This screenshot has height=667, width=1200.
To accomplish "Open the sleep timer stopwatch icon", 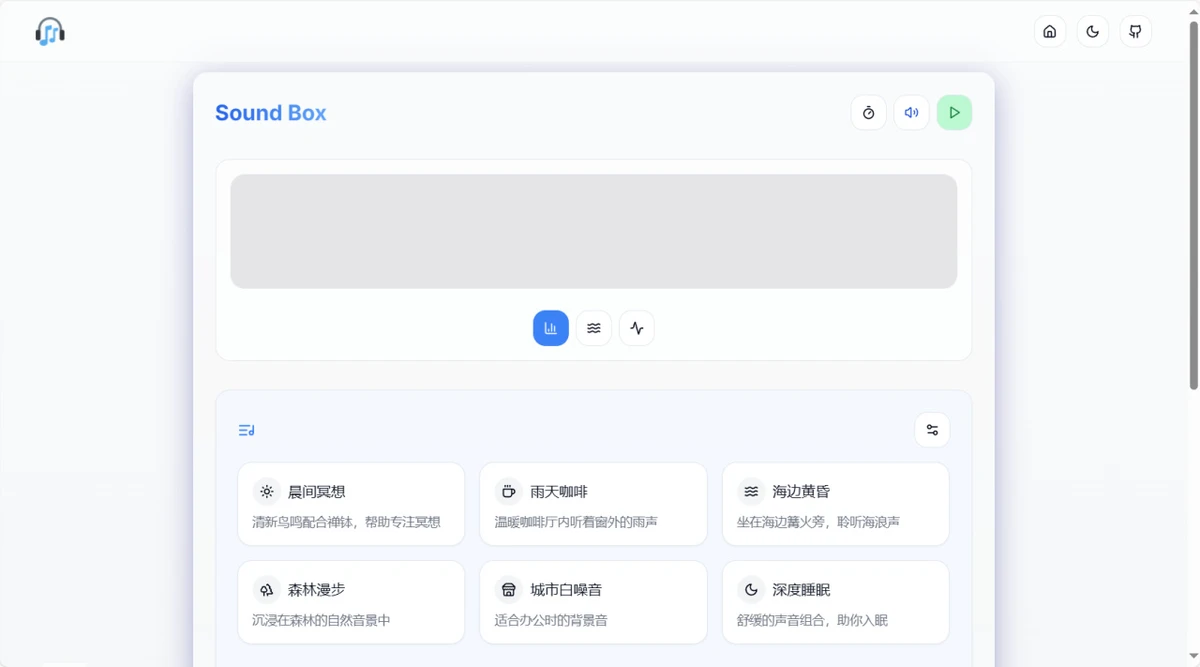I will click(868, 113).
